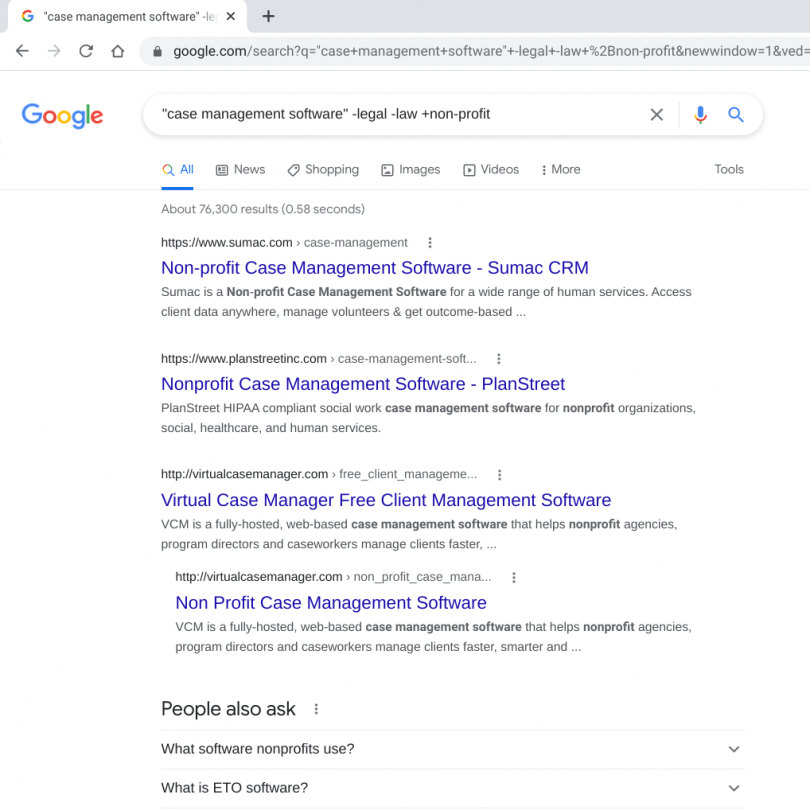Switch to the Images search tab
The image size is (810, 810).
tap(410, 170)
